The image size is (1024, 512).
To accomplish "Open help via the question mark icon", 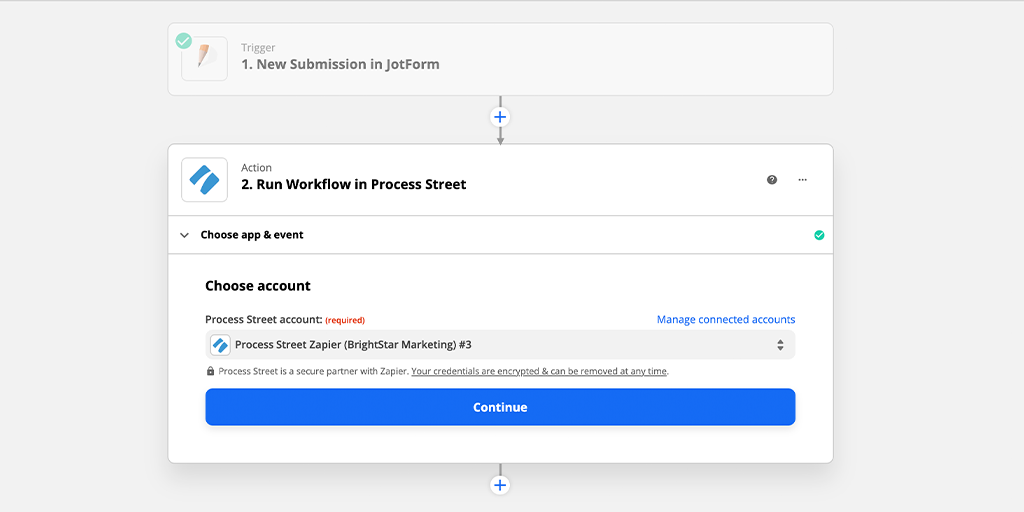I will pyautogui.click(x=772, y=180).
